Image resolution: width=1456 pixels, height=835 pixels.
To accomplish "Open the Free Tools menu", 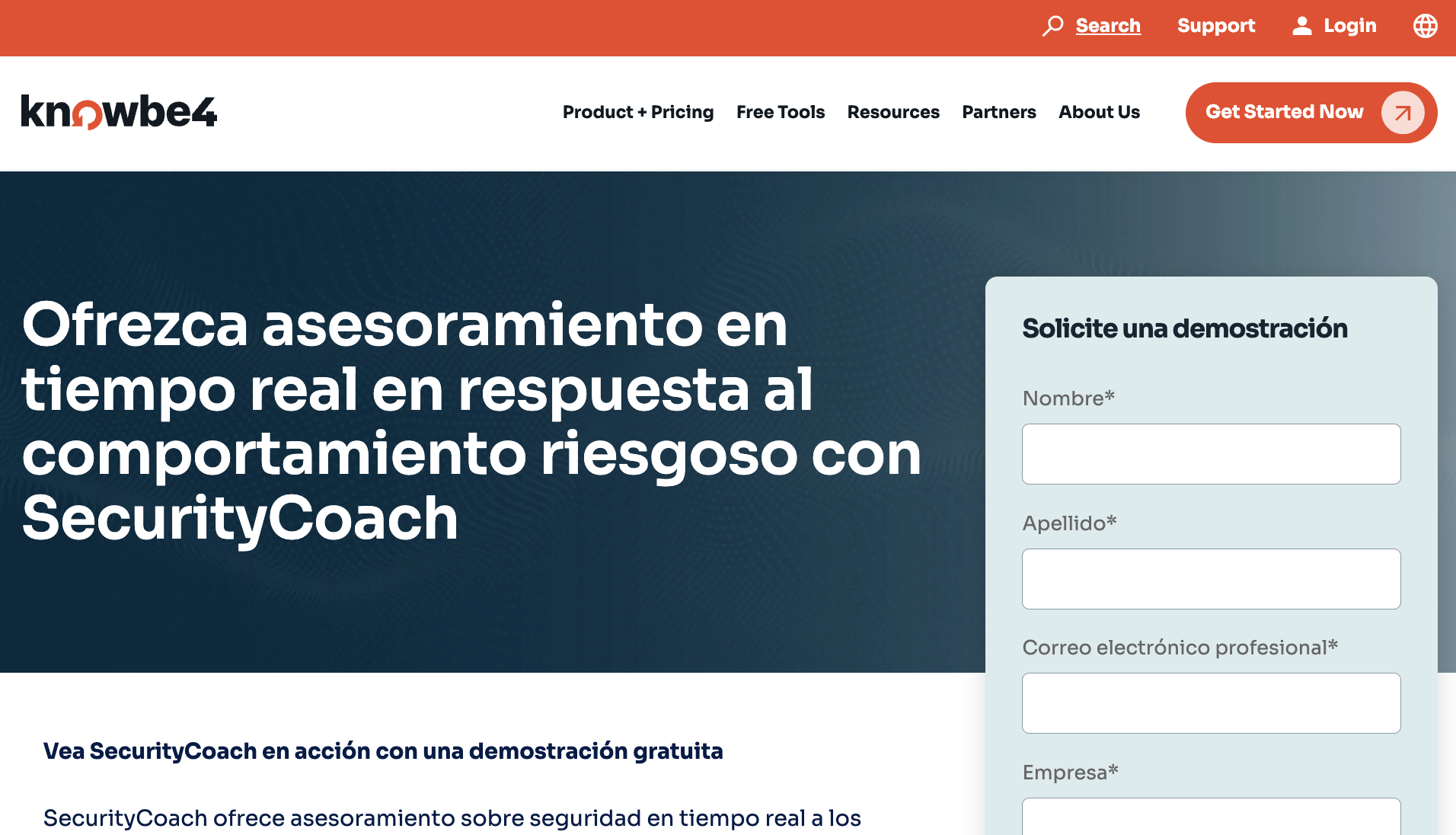I will [781, 112].
